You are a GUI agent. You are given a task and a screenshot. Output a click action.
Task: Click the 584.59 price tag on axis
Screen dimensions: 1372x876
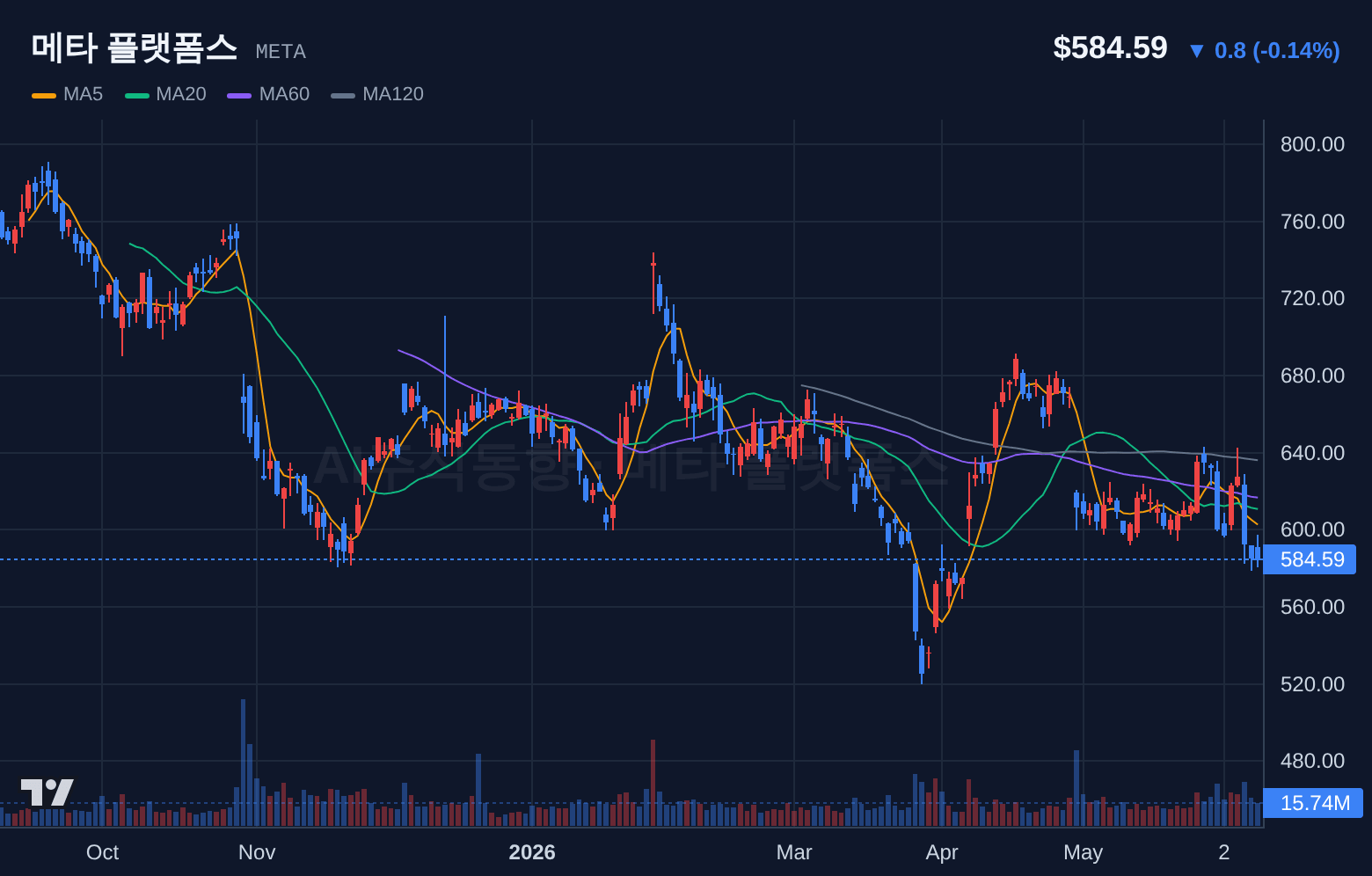tap(1310, 559)
